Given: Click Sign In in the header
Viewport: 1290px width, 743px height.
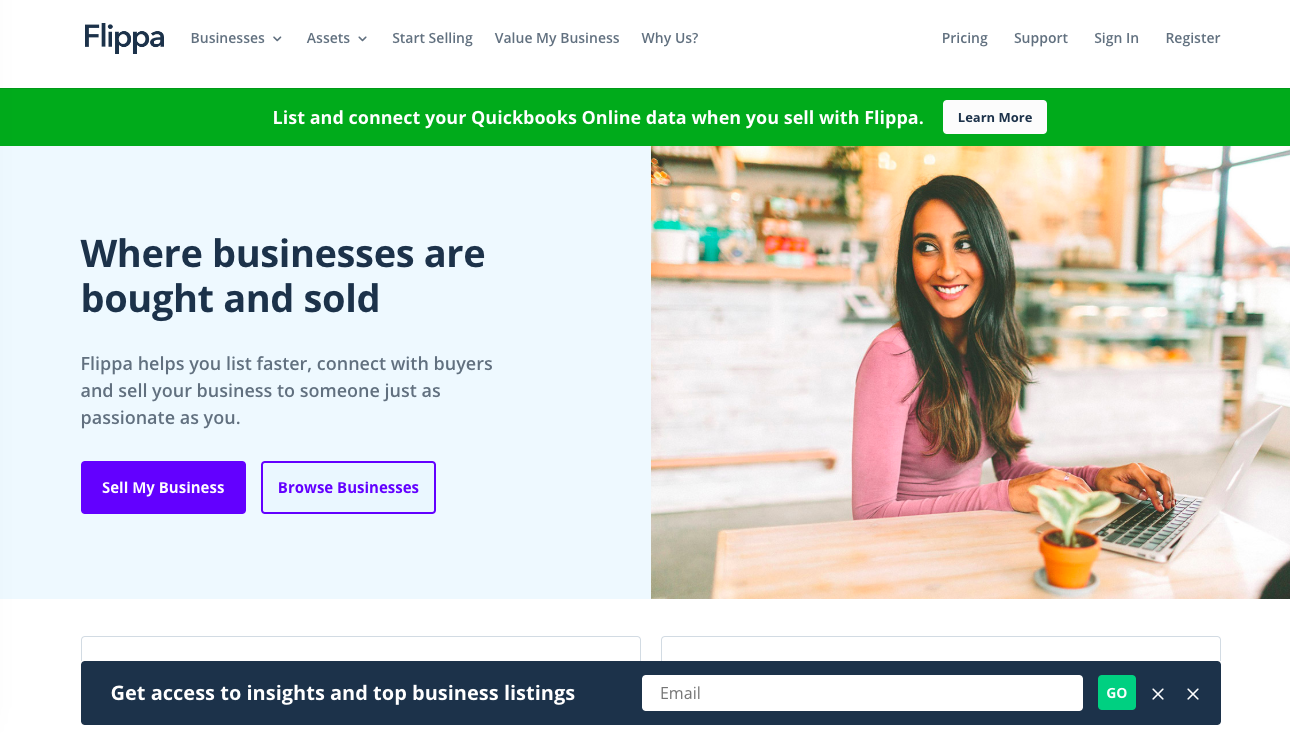Looking at the screenshot, I should [1116, 38].
